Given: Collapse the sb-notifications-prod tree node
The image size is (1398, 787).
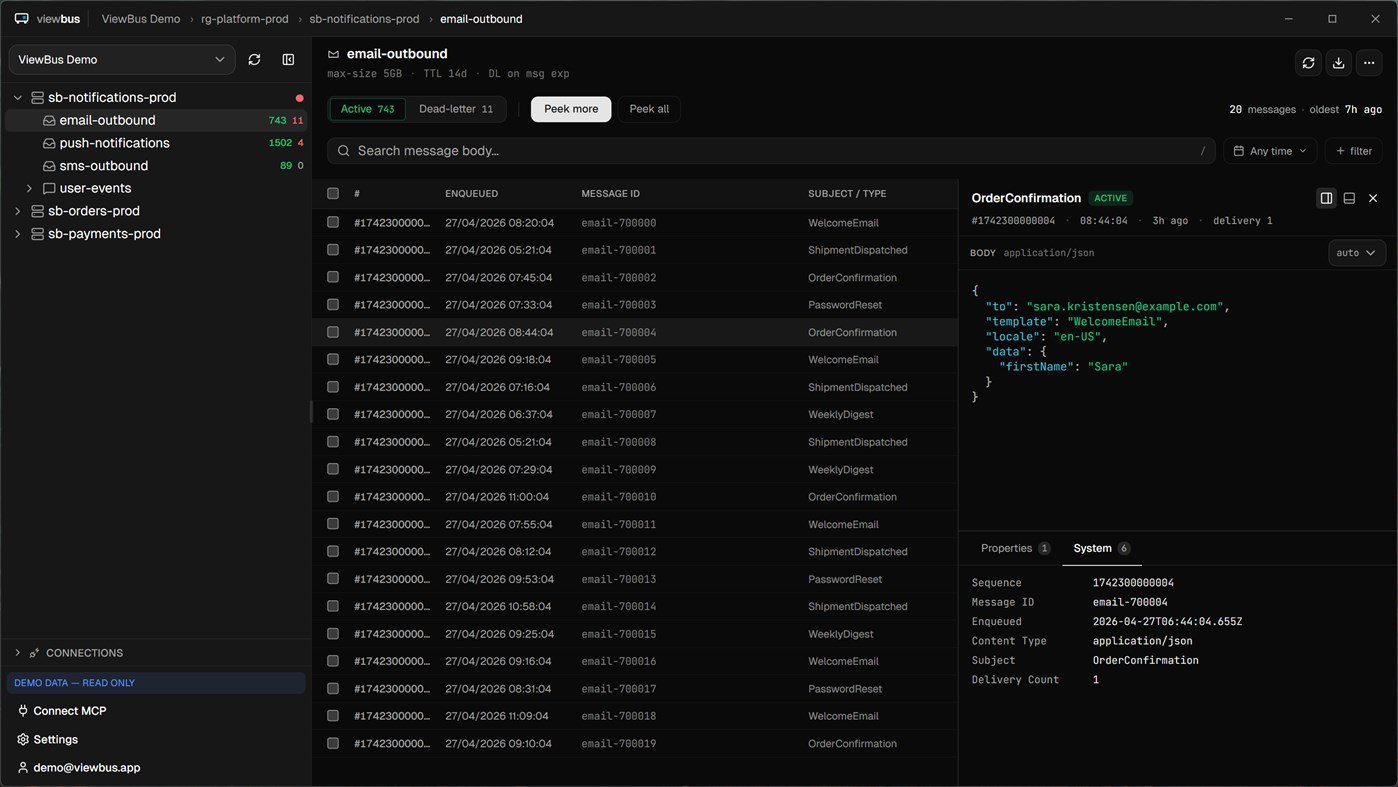Looking at the screenshot, I should tap(17, 98).
